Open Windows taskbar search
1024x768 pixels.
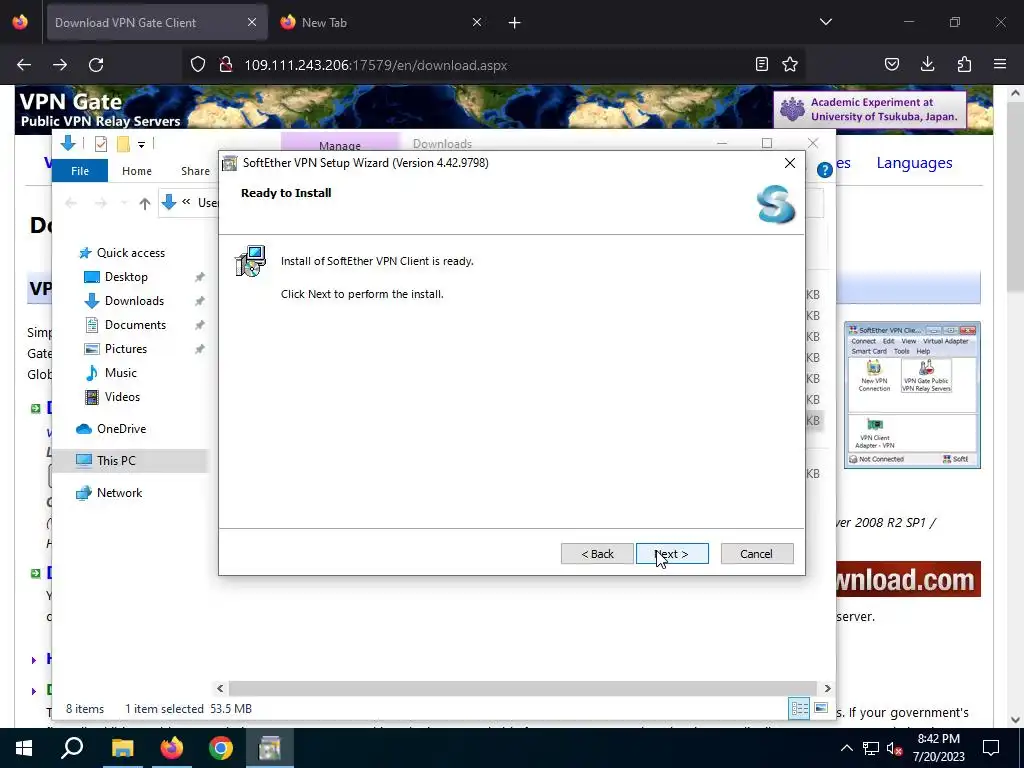[x=72, y=748]
